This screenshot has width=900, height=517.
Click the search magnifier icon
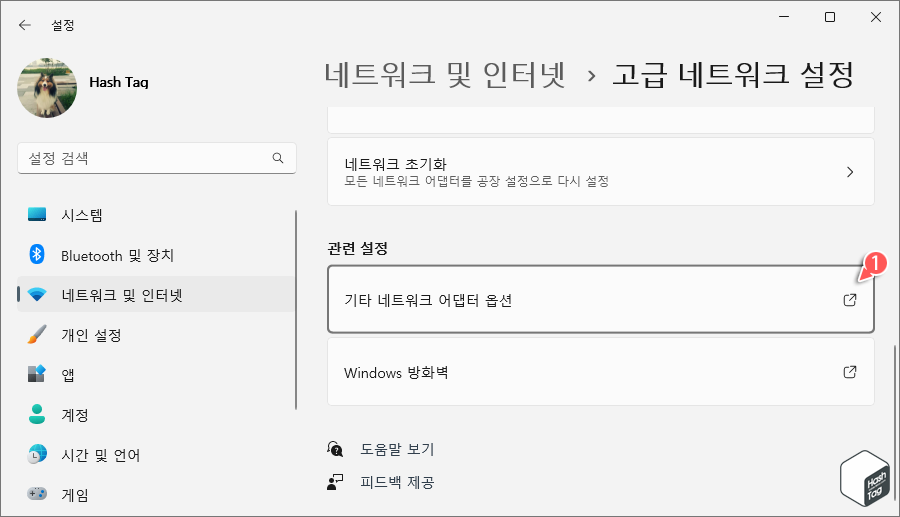pos(278,158)
